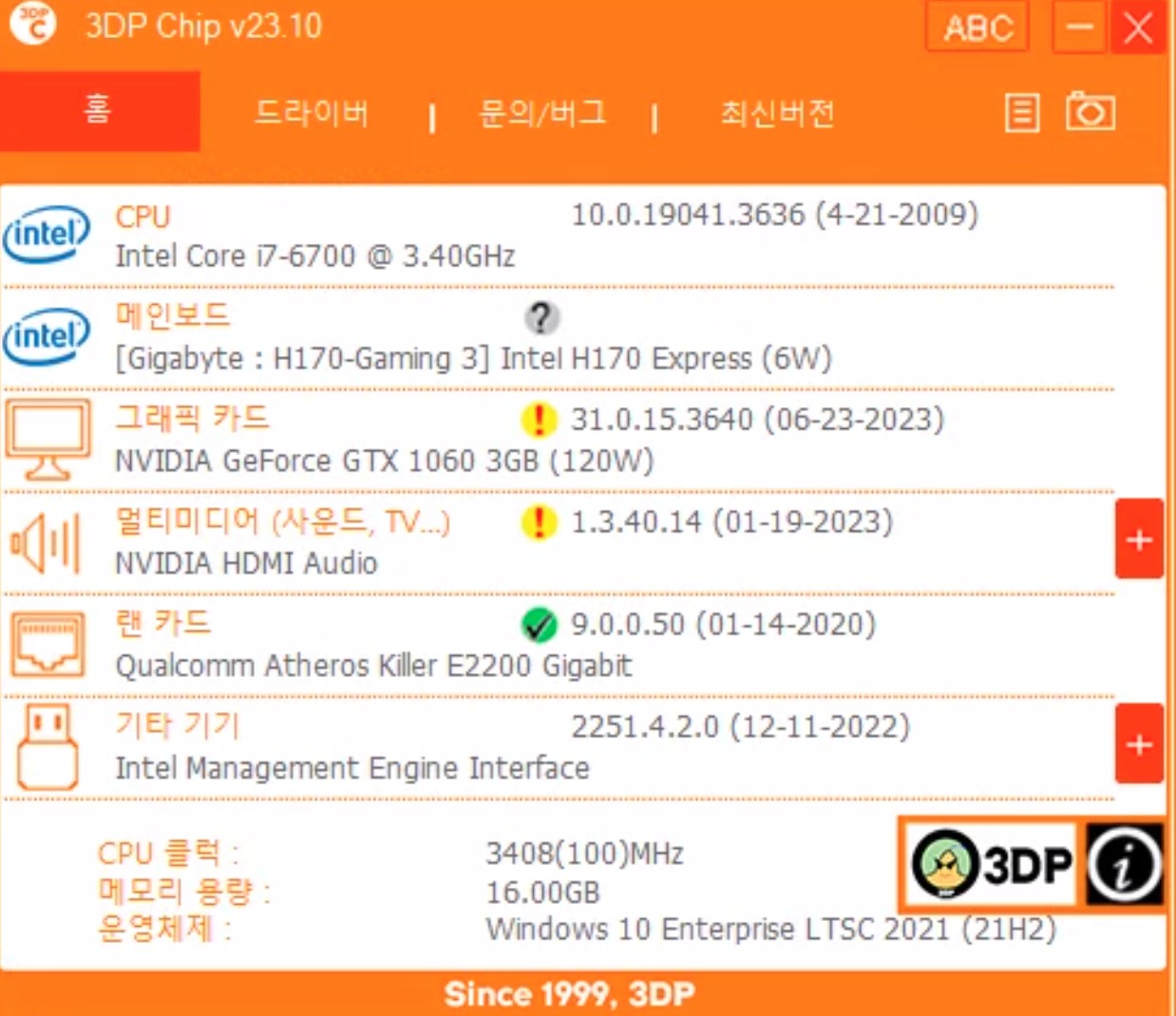Click the USB device icon for 기타 기기
This screenshot has height=1016, width=1176.
tap(47, 747)
